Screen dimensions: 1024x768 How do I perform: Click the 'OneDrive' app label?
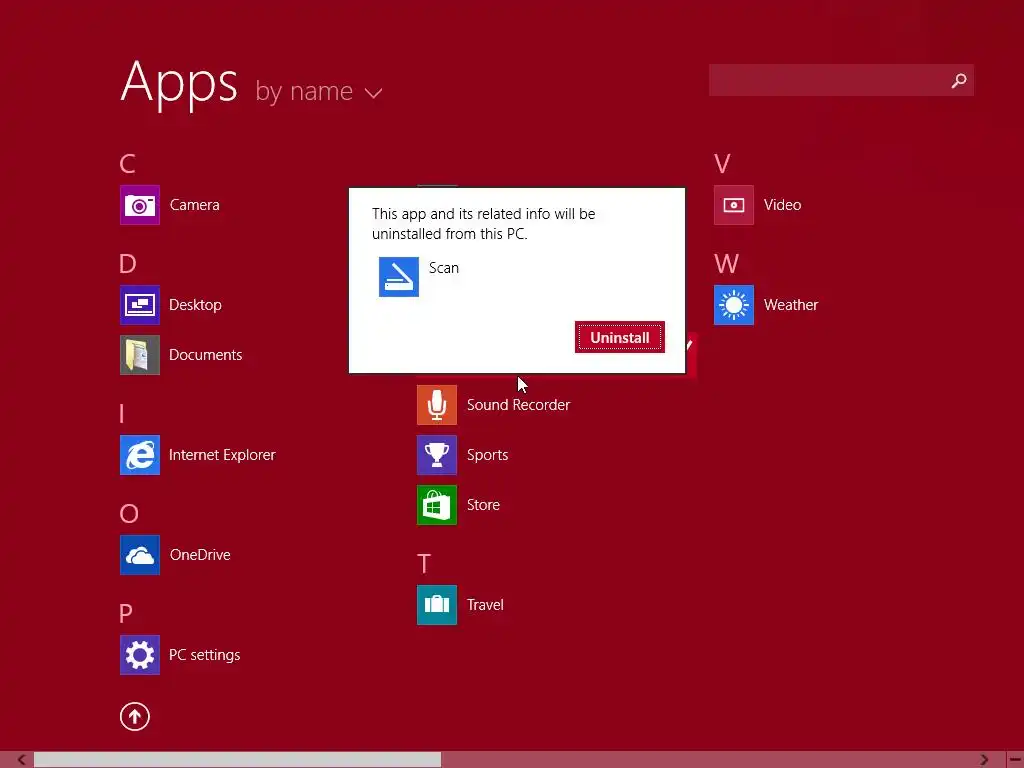point(200,555)
